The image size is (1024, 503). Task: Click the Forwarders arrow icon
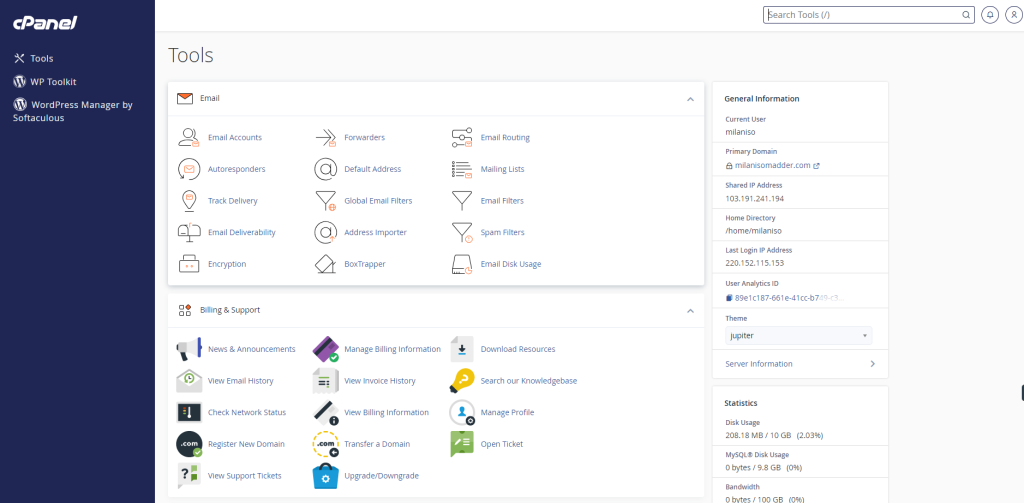[325, 138]
